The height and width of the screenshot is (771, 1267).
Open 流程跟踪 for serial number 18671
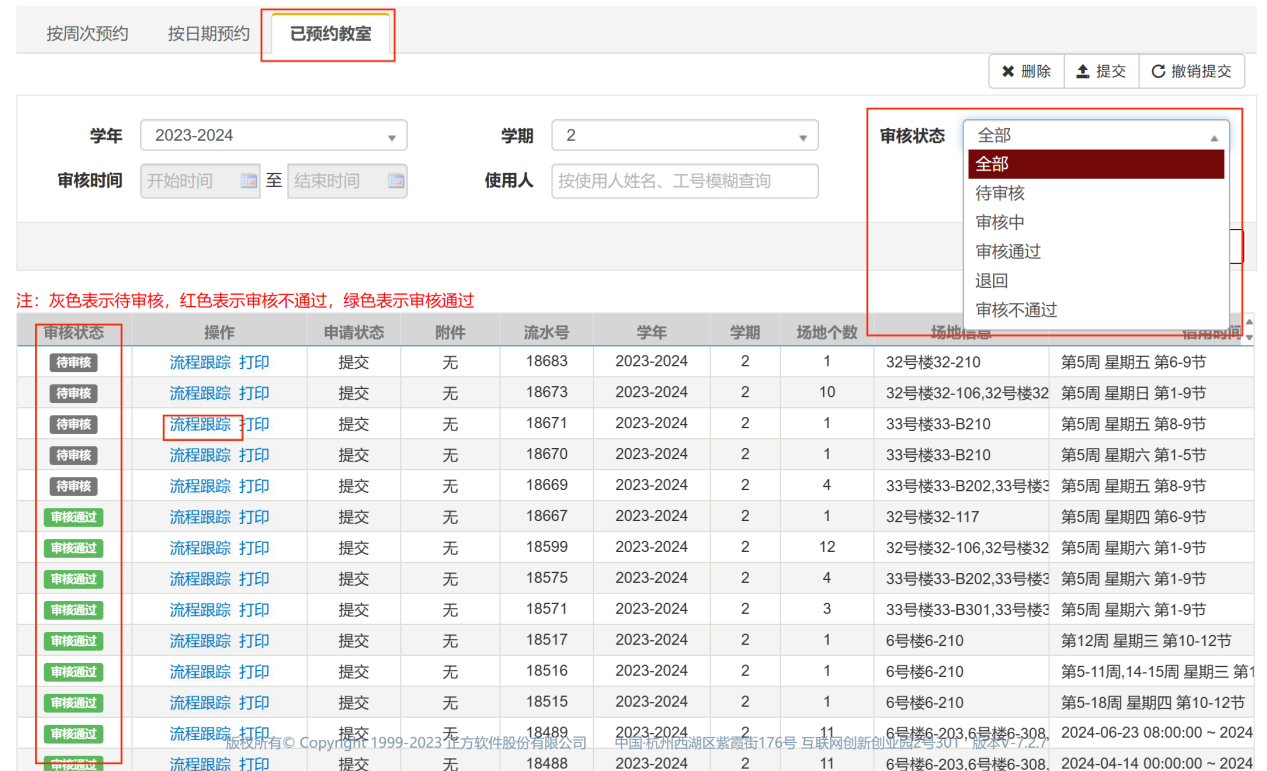coord(200,424)
